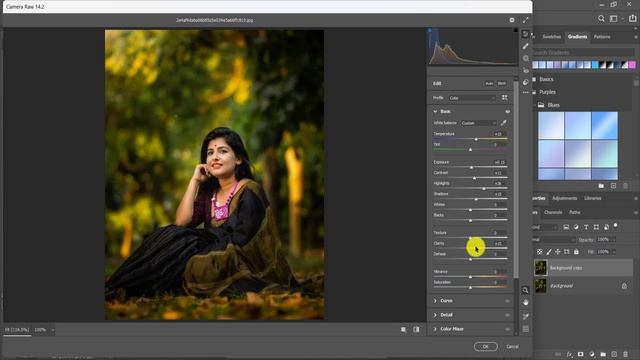Viewport: 640px width, 360px height.
Task: Select the Hand tool in Camera Raw
Action: click(525, 302)
